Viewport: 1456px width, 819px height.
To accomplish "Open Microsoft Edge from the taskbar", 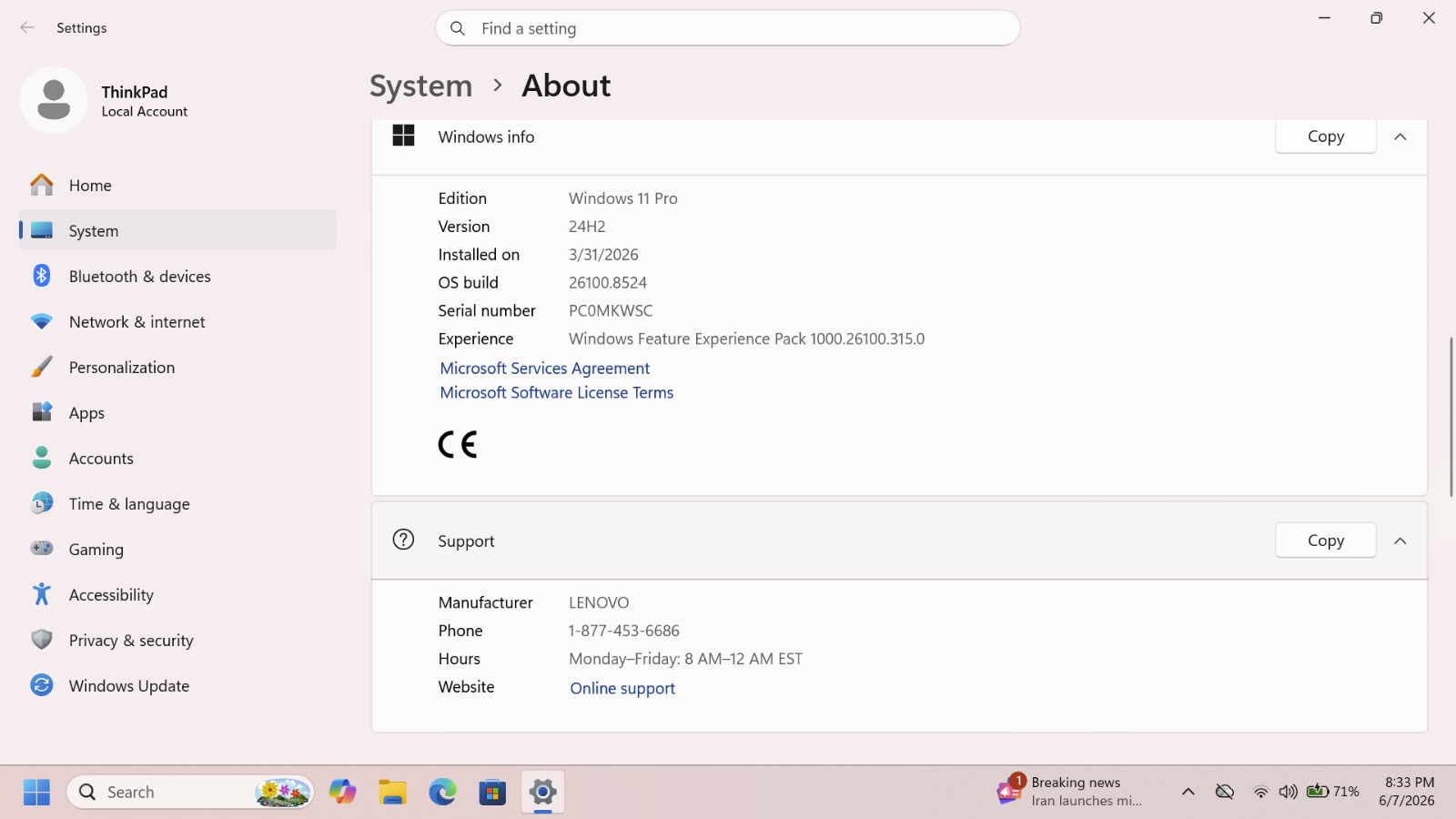I will click(x=442, y=793).
